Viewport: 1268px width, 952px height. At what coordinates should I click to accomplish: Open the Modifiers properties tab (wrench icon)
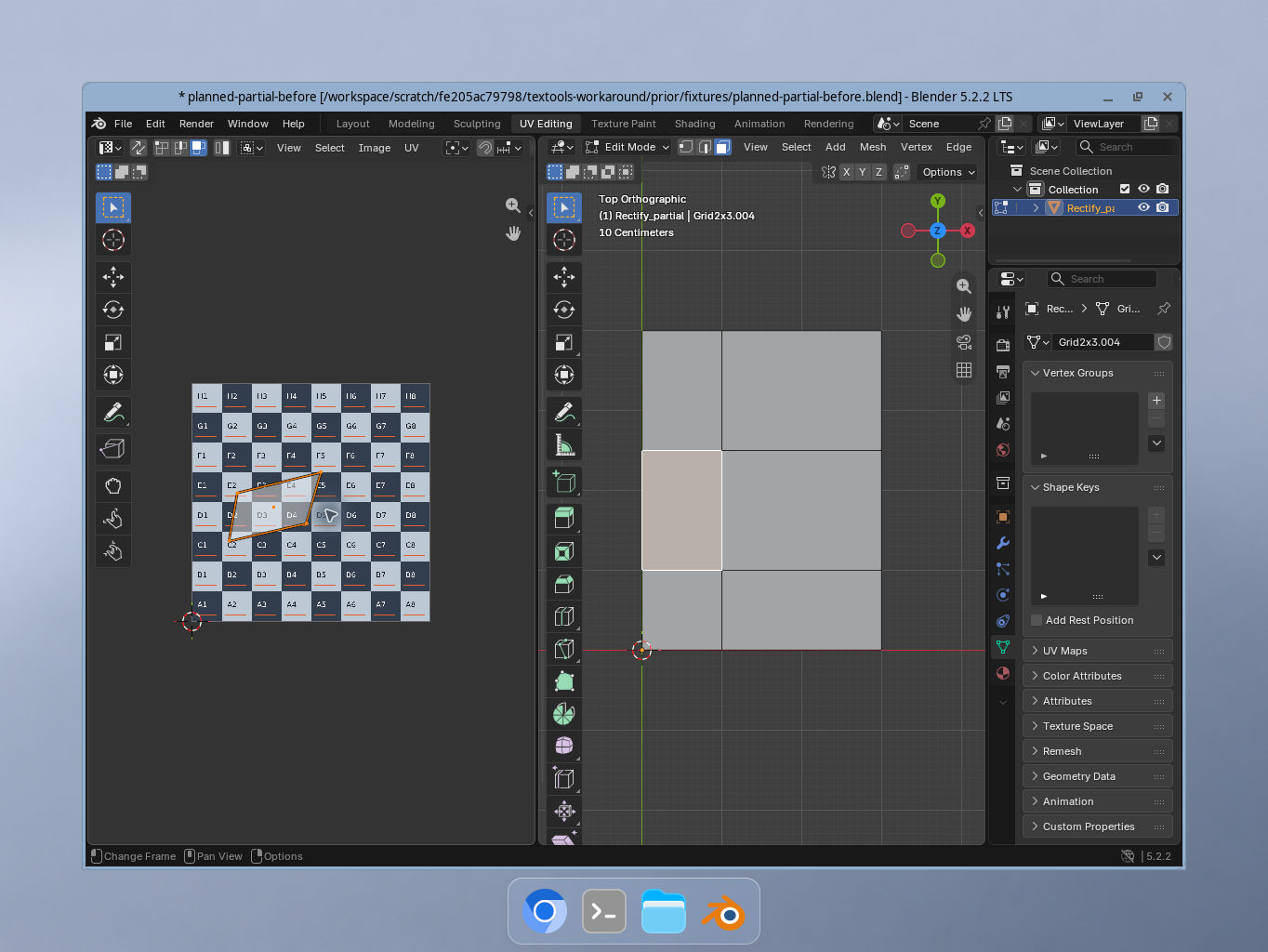1003,543
